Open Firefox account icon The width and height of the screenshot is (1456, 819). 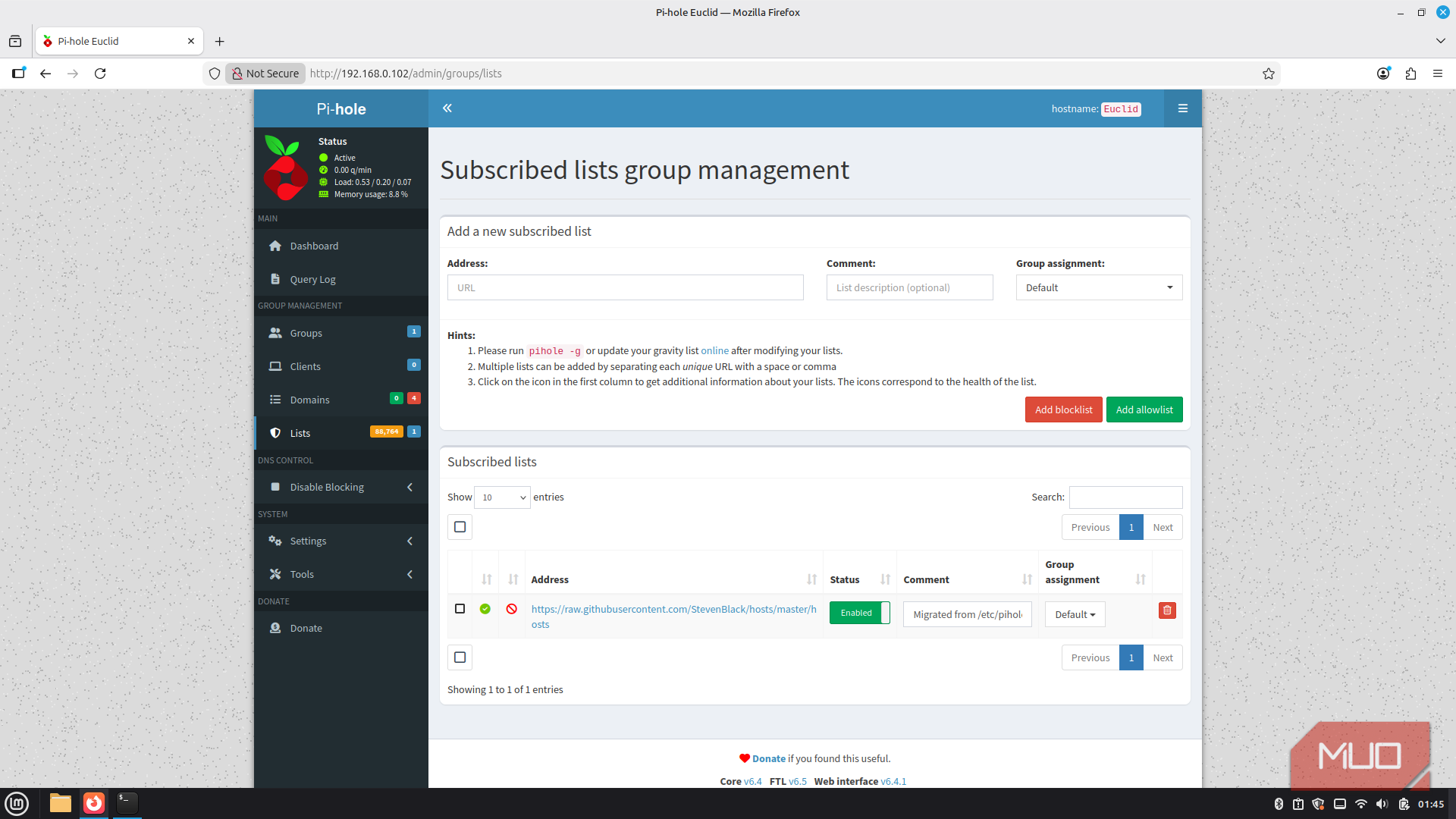(1383, 74)
